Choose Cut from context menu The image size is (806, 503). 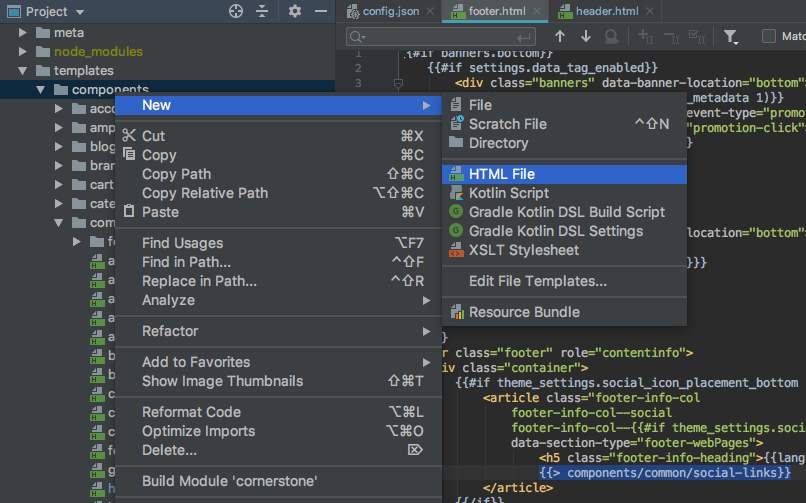(x=278, y=136)
